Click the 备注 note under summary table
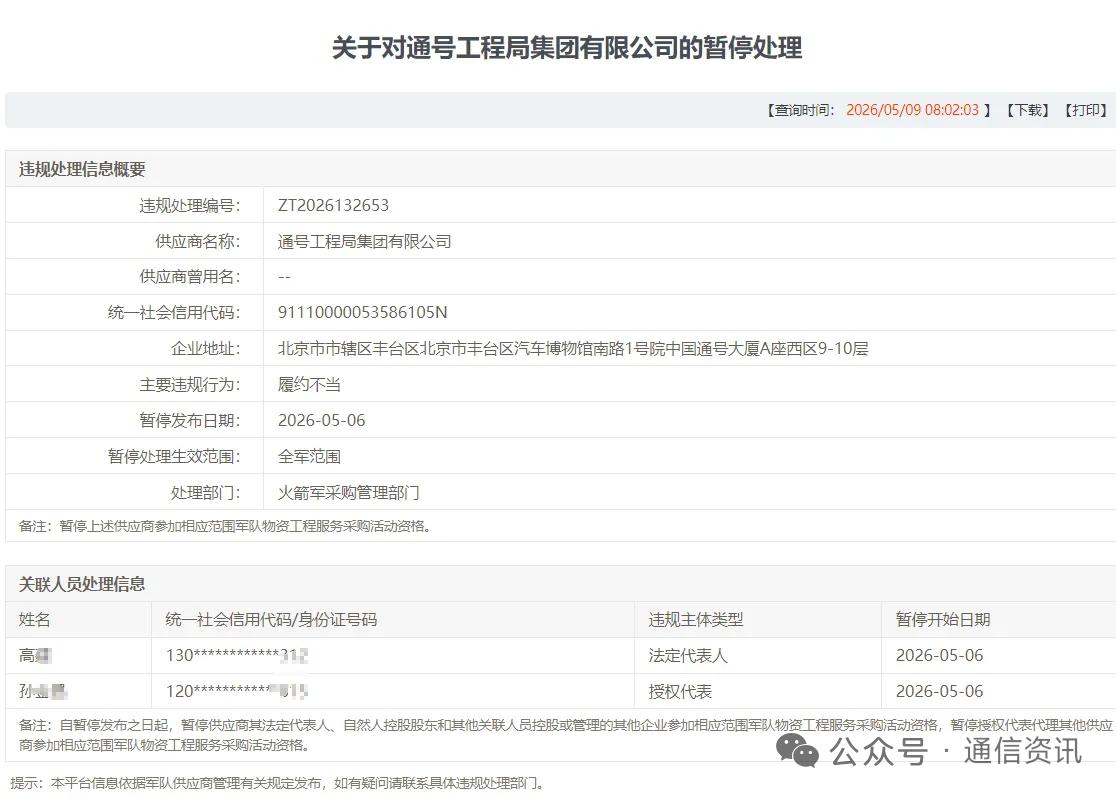The image size is (1116, 801). 225,527
